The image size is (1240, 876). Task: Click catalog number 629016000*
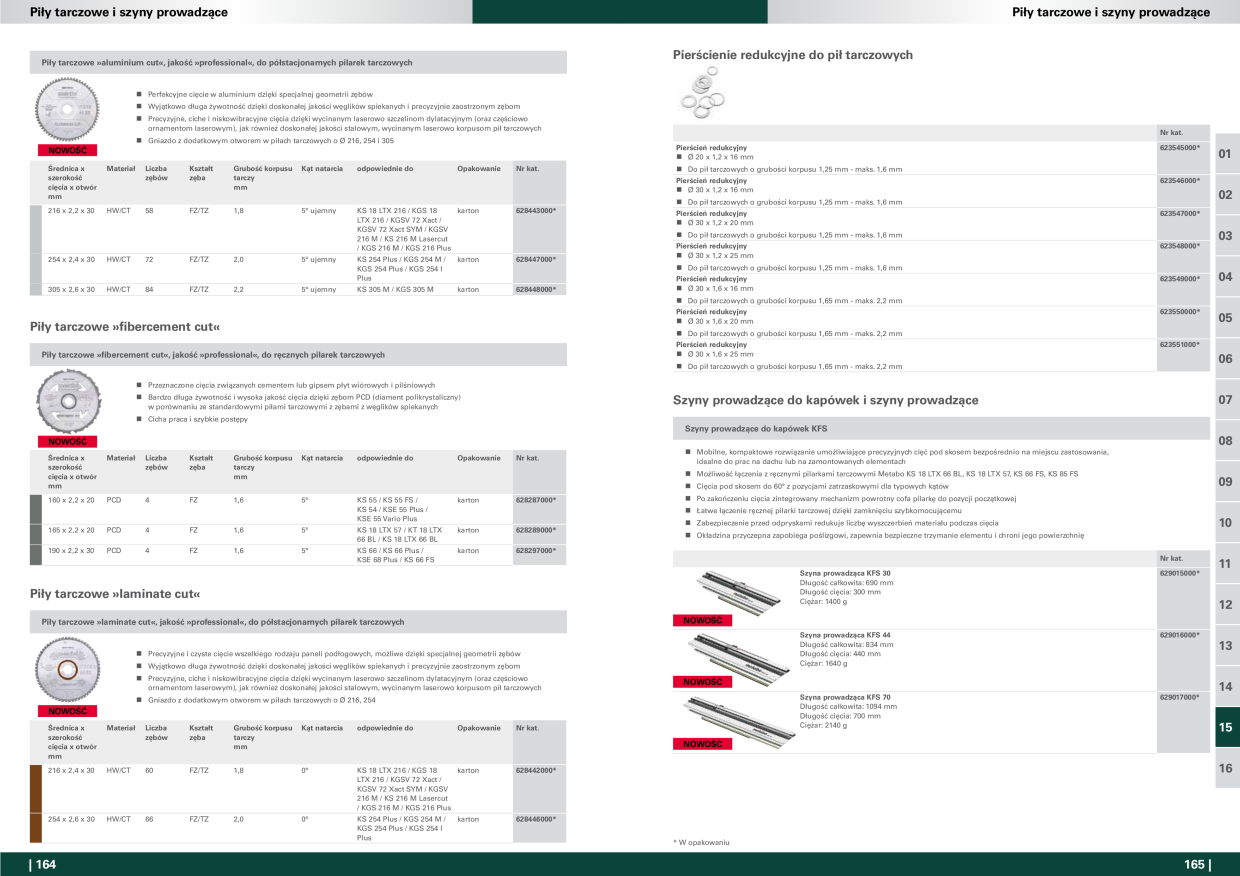coord(1180,635)
